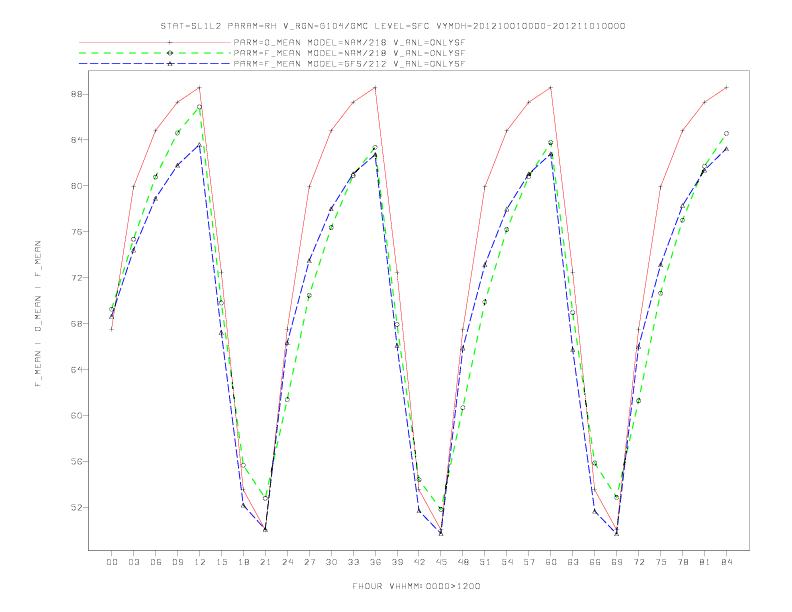Screen dimensions: 792x612
Task: Click the x-axis tick label 48
Action: pos(463,562)
